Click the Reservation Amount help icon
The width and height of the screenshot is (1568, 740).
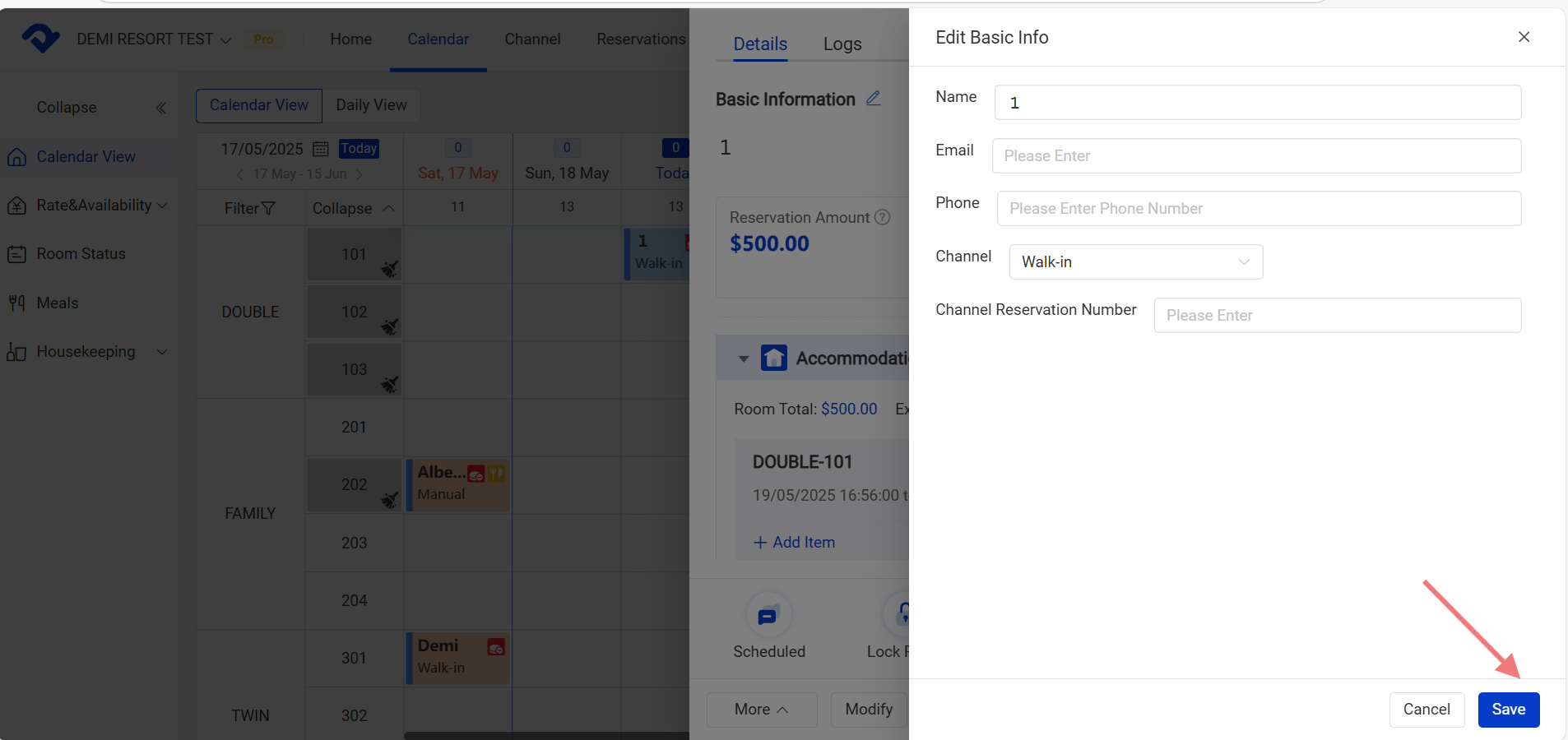(882, 217)
